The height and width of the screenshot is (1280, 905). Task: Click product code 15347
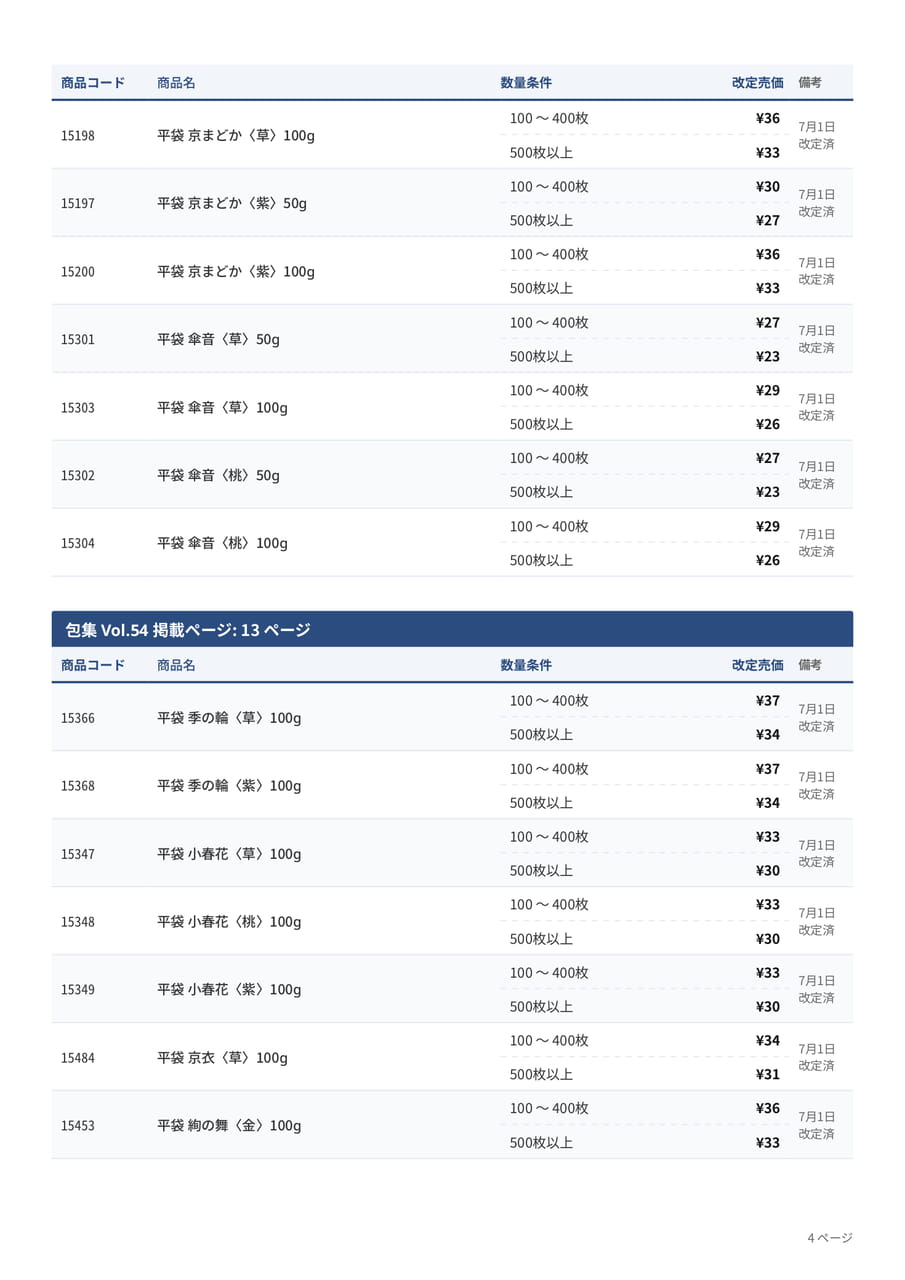point(78,854)
